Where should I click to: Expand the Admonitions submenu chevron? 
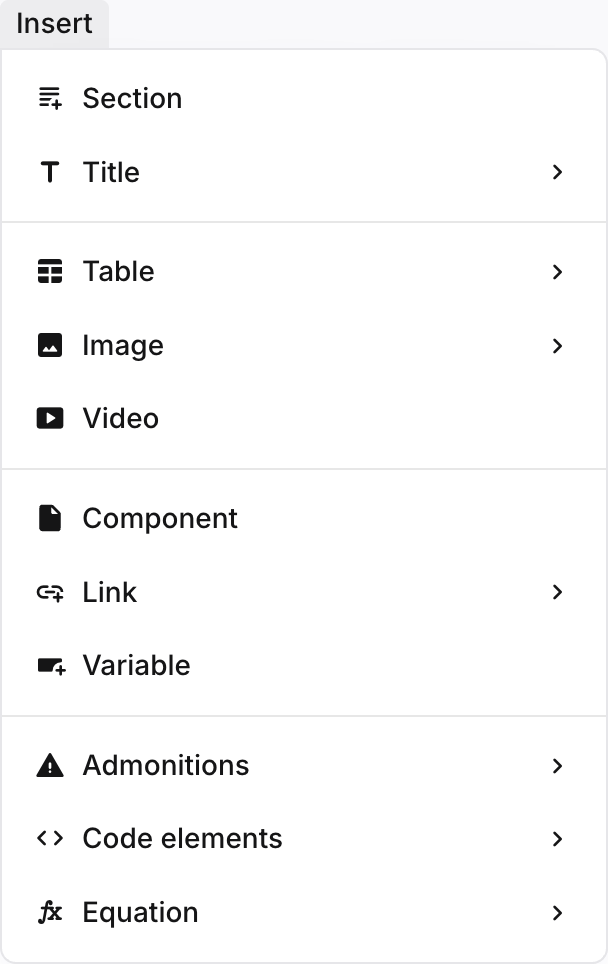(557, 765)
